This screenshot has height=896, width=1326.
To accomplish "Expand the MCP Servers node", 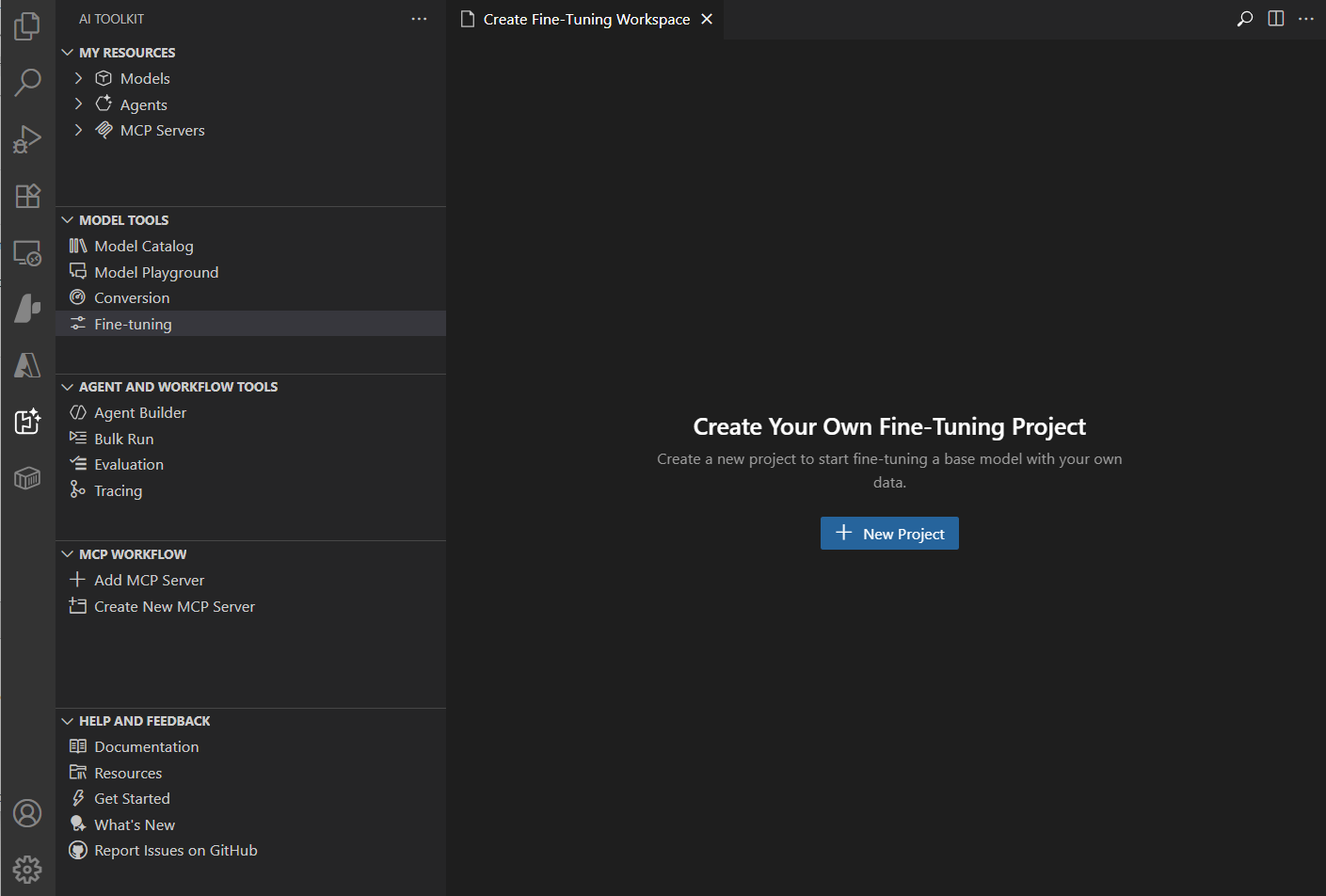I will pos(79,130).
